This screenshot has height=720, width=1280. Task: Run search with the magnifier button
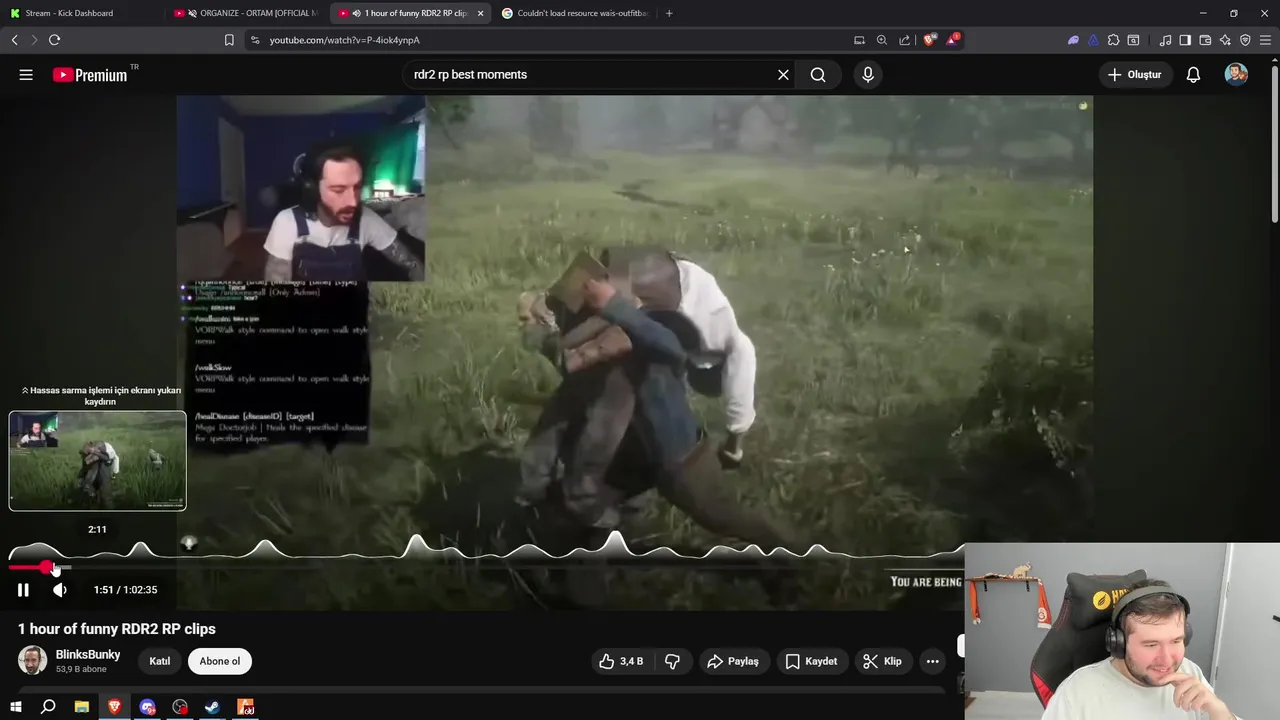pyautogui.click(x=818, y=75)
